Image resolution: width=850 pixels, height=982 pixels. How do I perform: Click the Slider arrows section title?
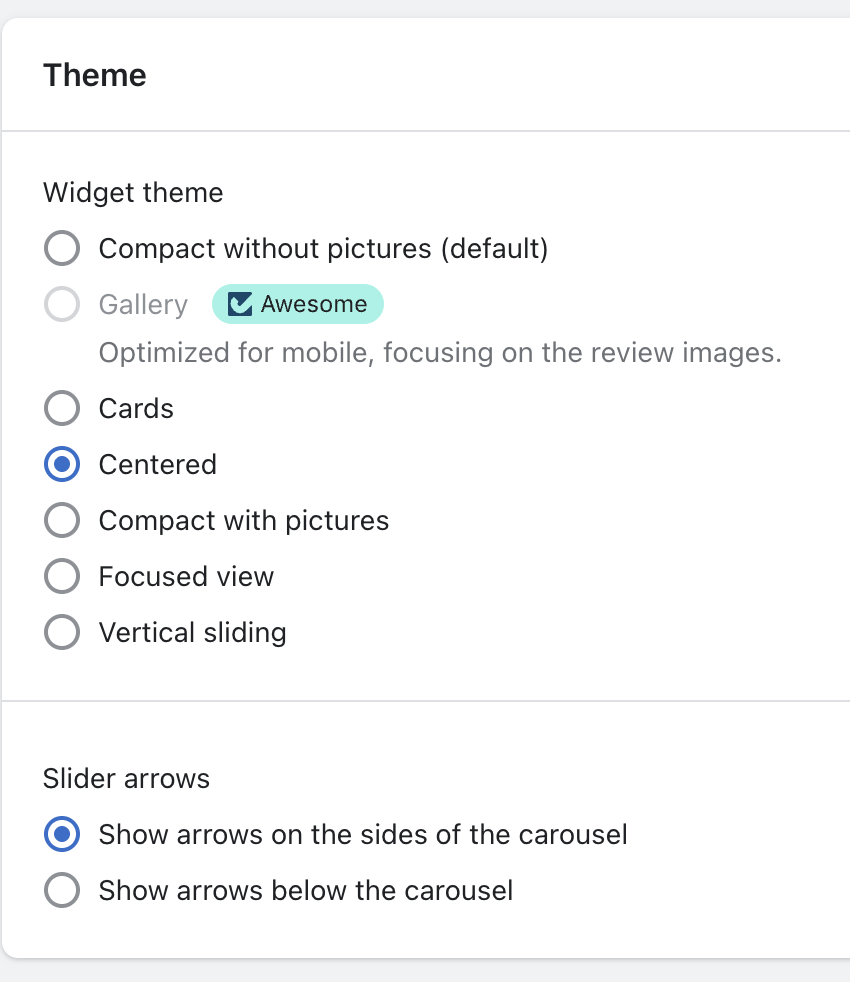pyautogui.click(x=127, y=778)
